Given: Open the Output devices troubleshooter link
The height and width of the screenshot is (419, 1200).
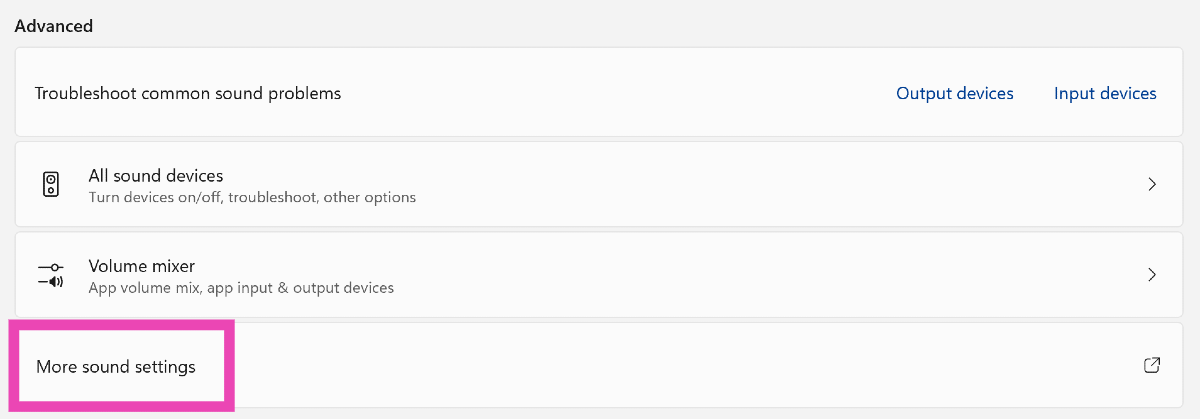Looking at the screenshot, I should point(954,93).
